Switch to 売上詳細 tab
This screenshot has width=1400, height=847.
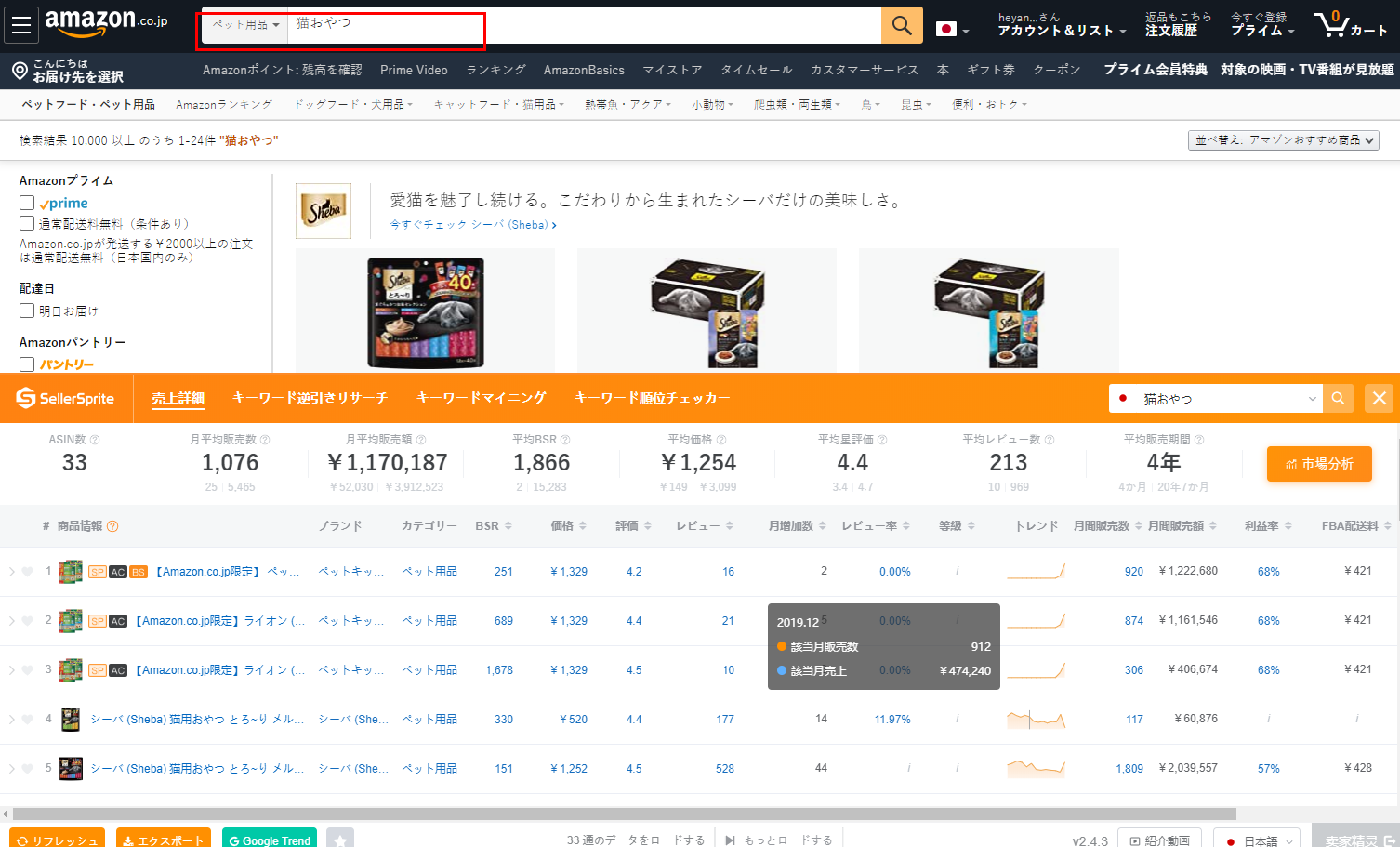point(178,398)
